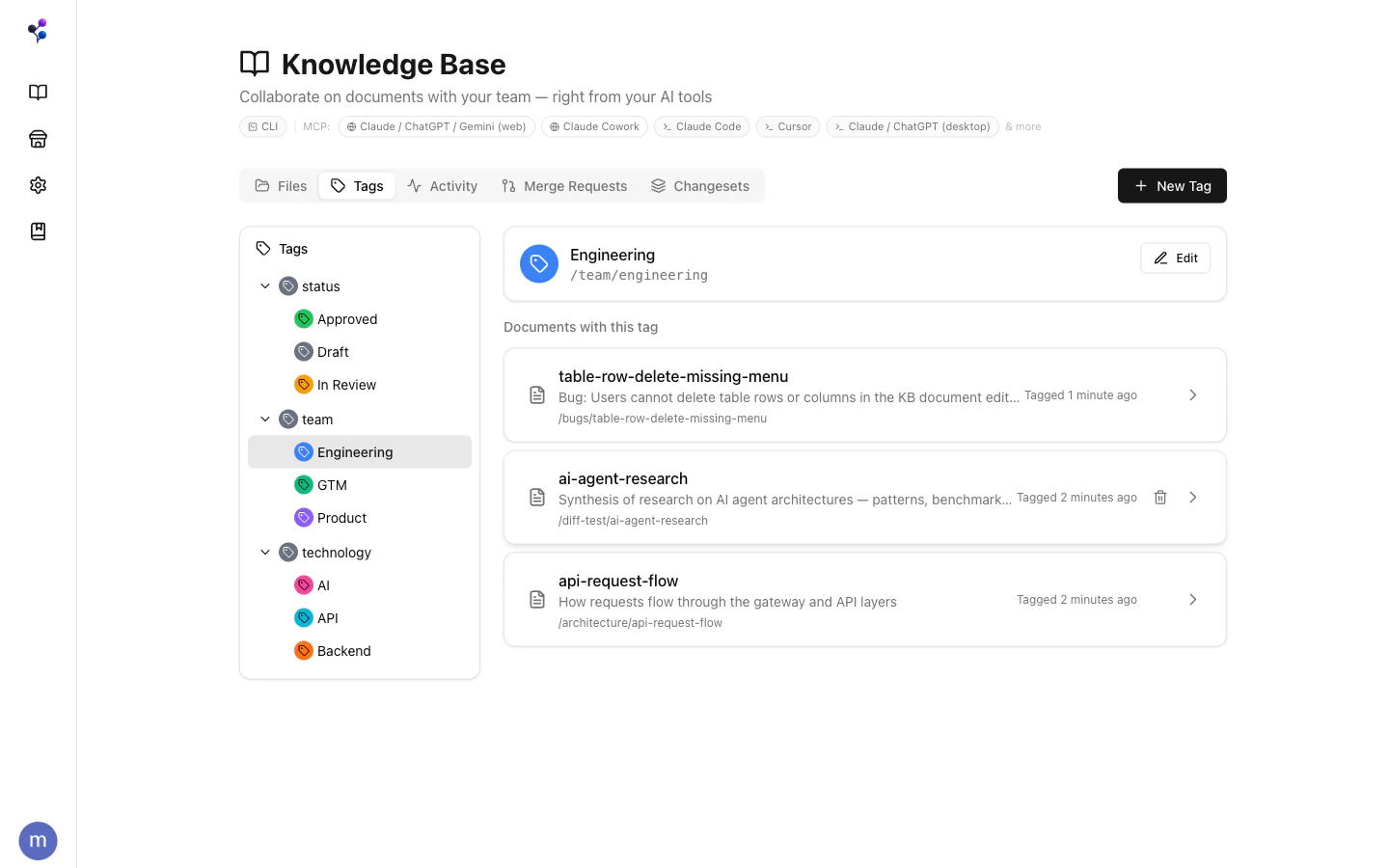Image resolution: width=1389 pixels, height=868 pixels.
Task: Click the green GTM tag icon
Action: pyautogui.click(x=304, y=485)
